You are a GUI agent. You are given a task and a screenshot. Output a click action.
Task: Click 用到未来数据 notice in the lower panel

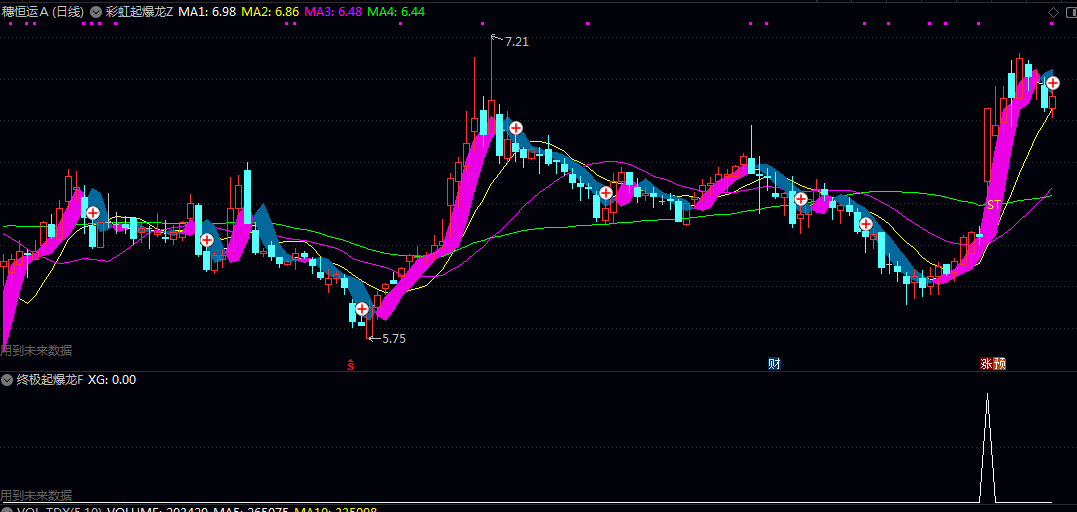click(x=36, y=495)
